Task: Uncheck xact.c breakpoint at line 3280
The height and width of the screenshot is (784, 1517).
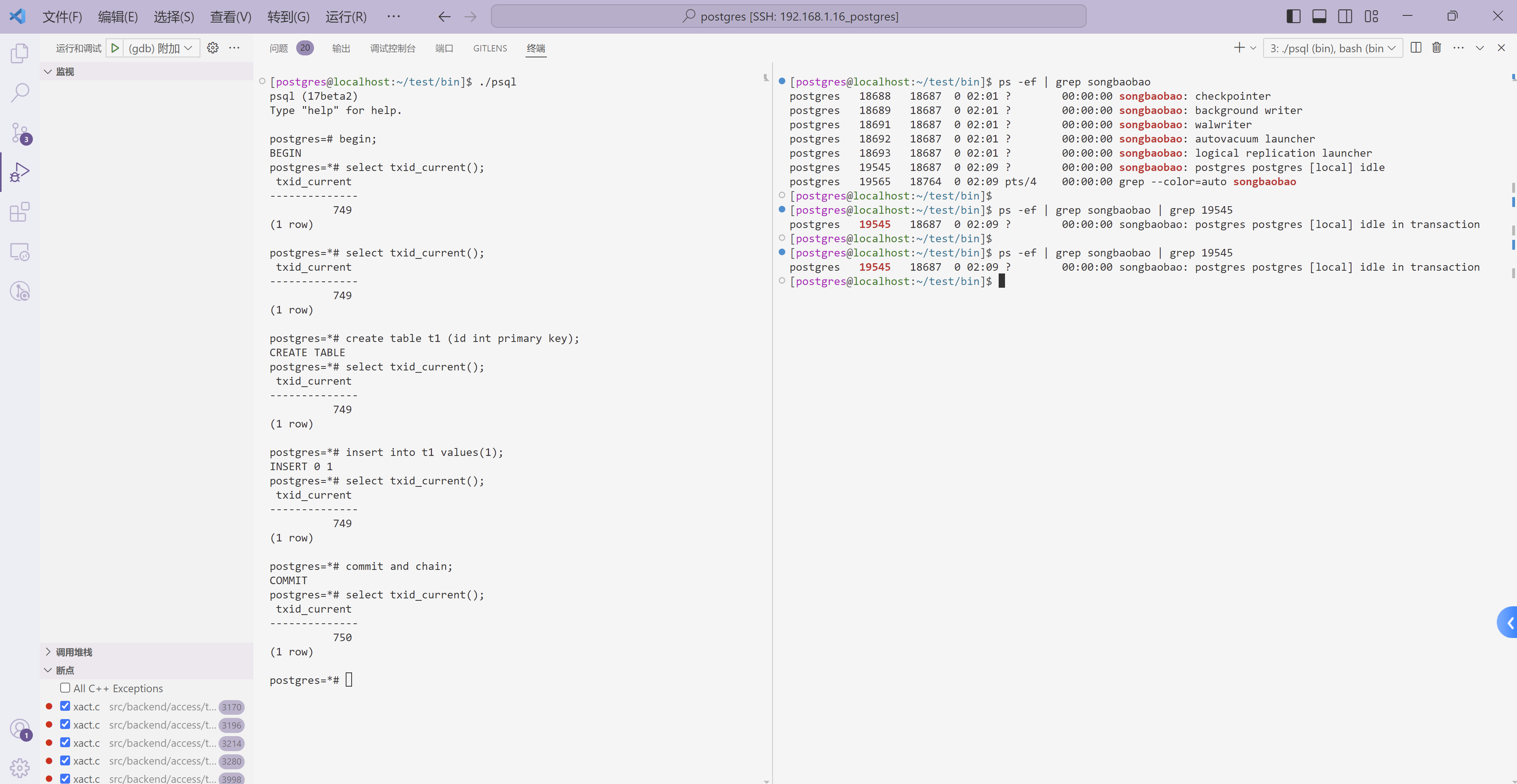Action: point(65,761)
